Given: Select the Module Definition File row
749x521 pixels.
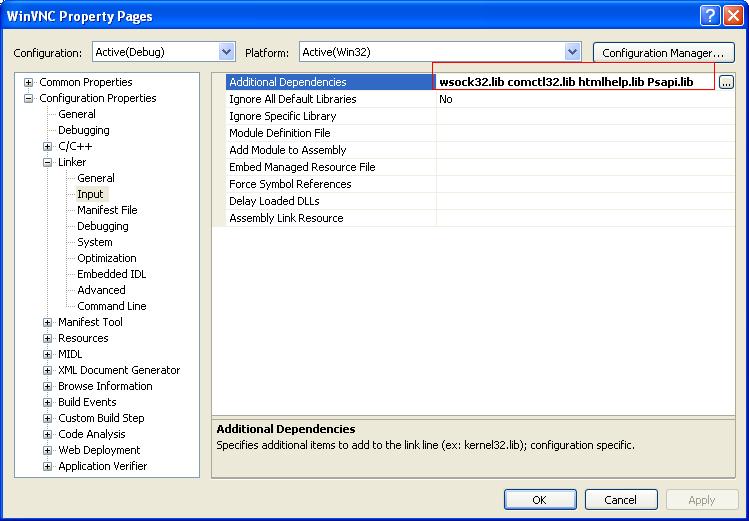Looking at the screenshot, I should (480, 133).
